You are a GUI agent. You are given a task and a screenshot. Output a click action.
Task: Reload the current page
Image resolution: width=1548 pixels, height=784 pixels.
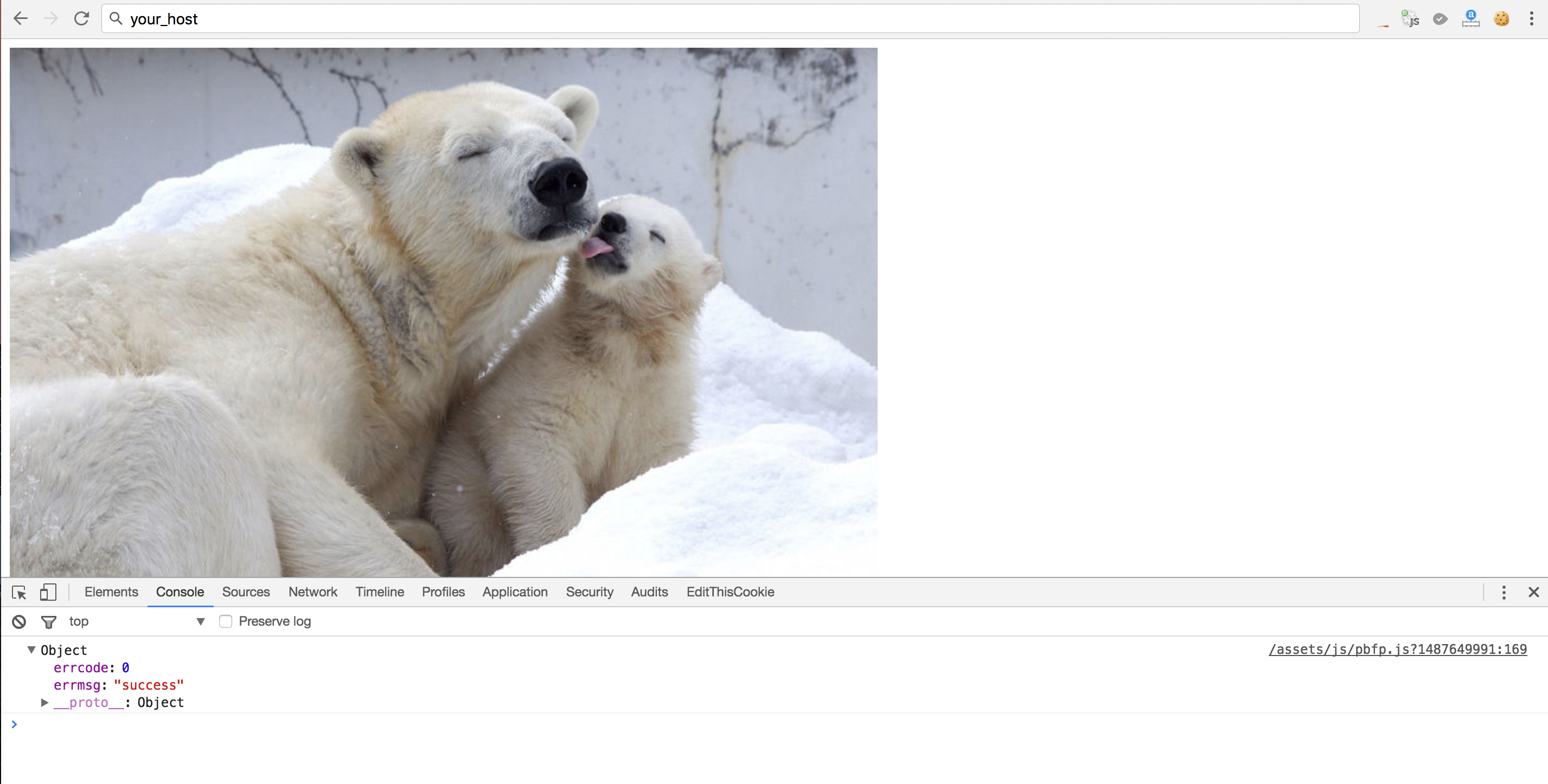click(82, 18)
